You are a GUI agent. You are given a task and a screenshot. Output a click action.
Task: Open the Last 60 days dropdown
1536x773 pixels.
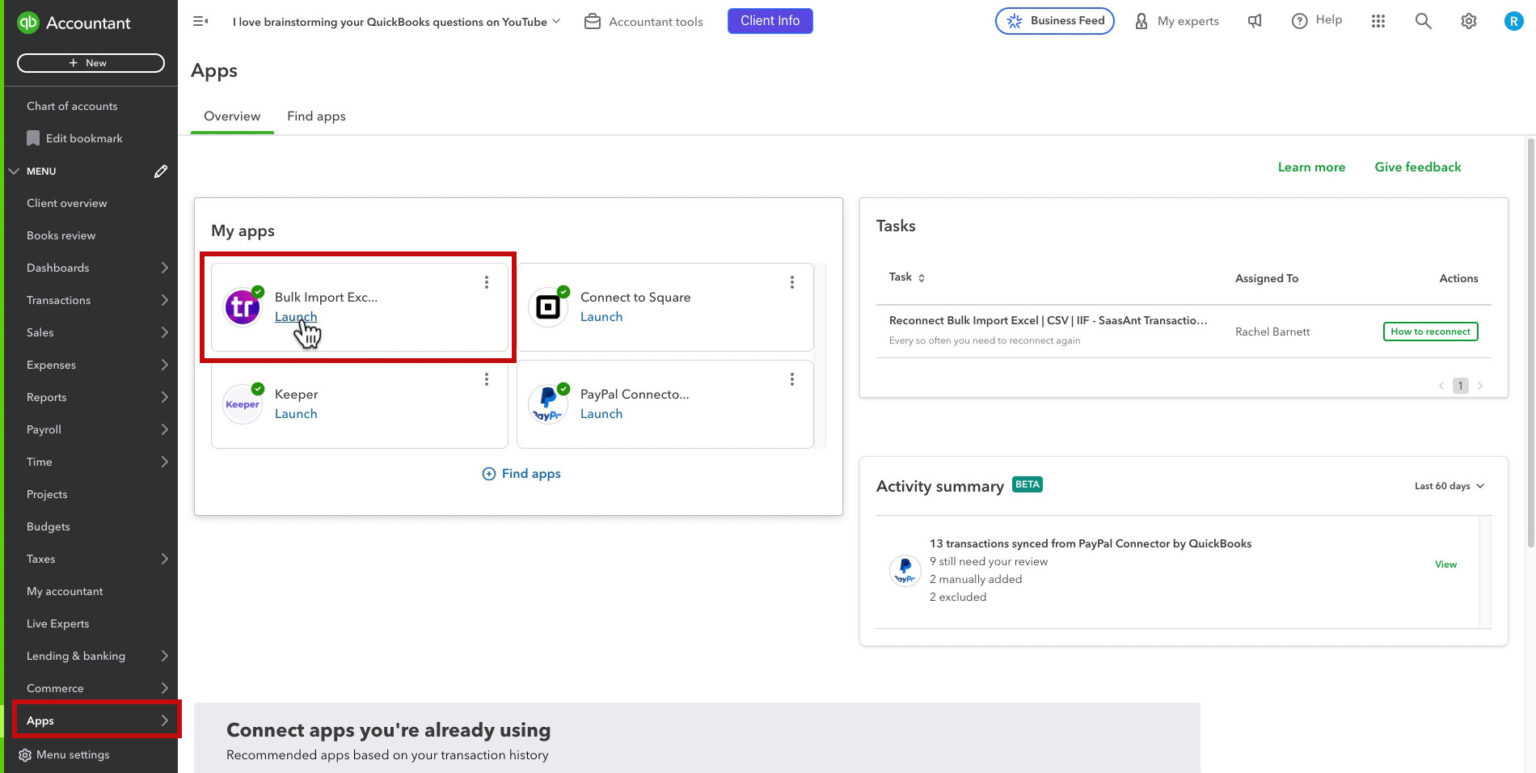pyautogui.click(x=1449, y=486)
